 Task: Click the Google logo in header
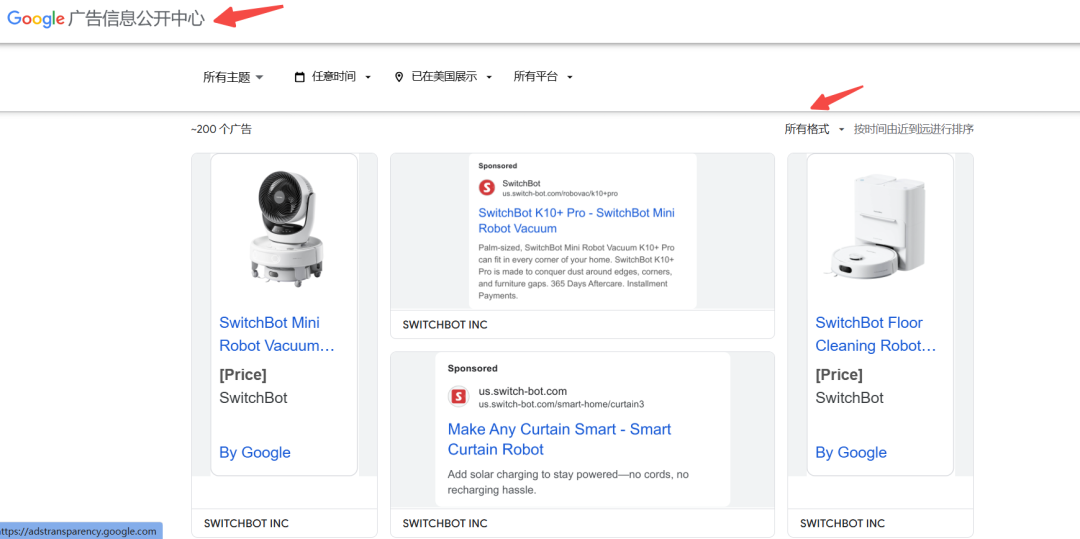[x=36, y=19]
